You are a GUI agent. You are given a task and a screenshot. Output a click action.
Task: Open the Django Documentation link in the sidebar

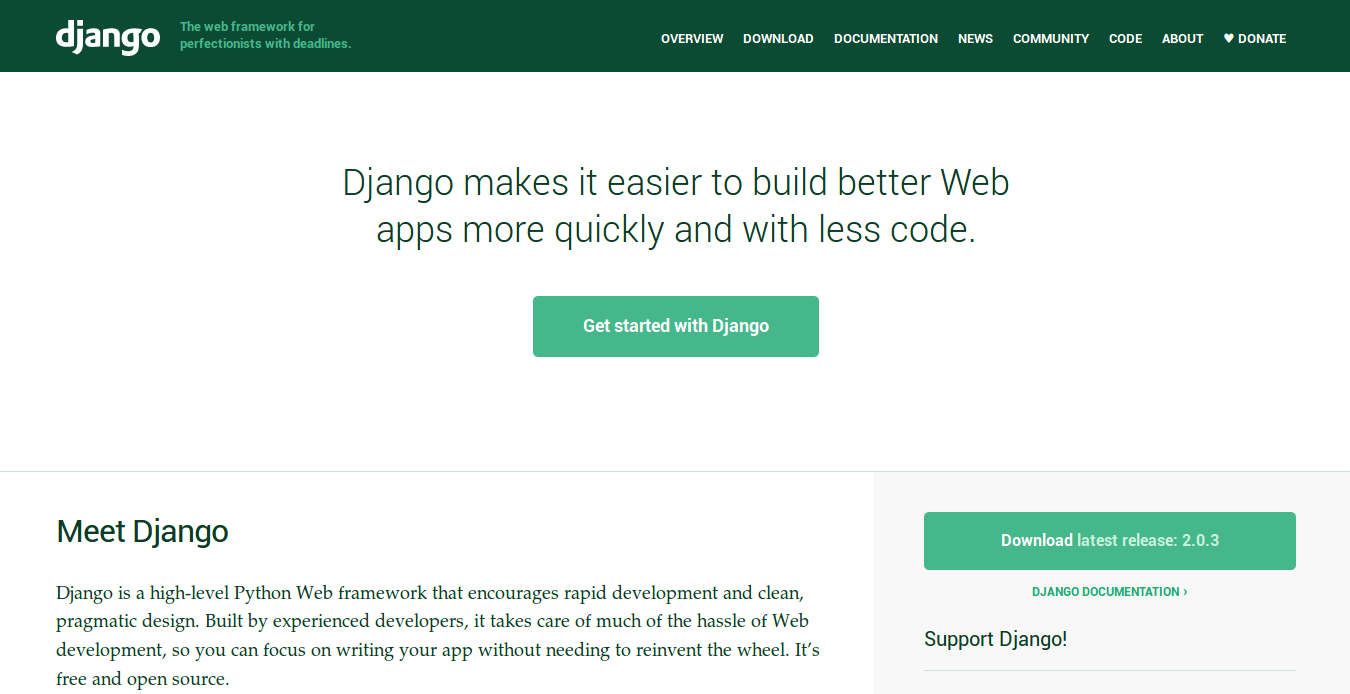click(1110, 592)
